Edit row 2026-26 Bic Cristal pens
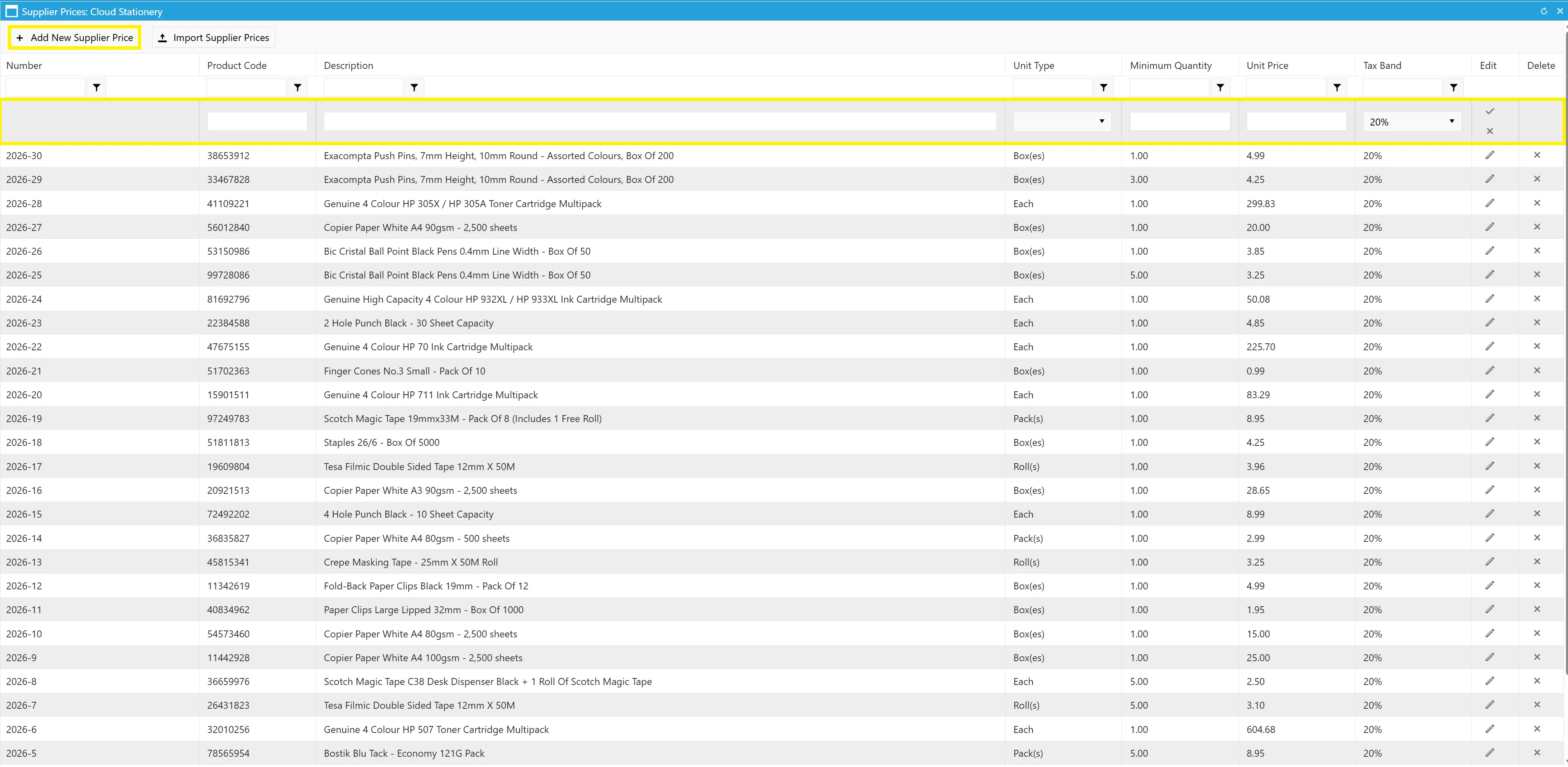Image resolution: width=1568 pixels, height=767 pixels. point(1490,251)
